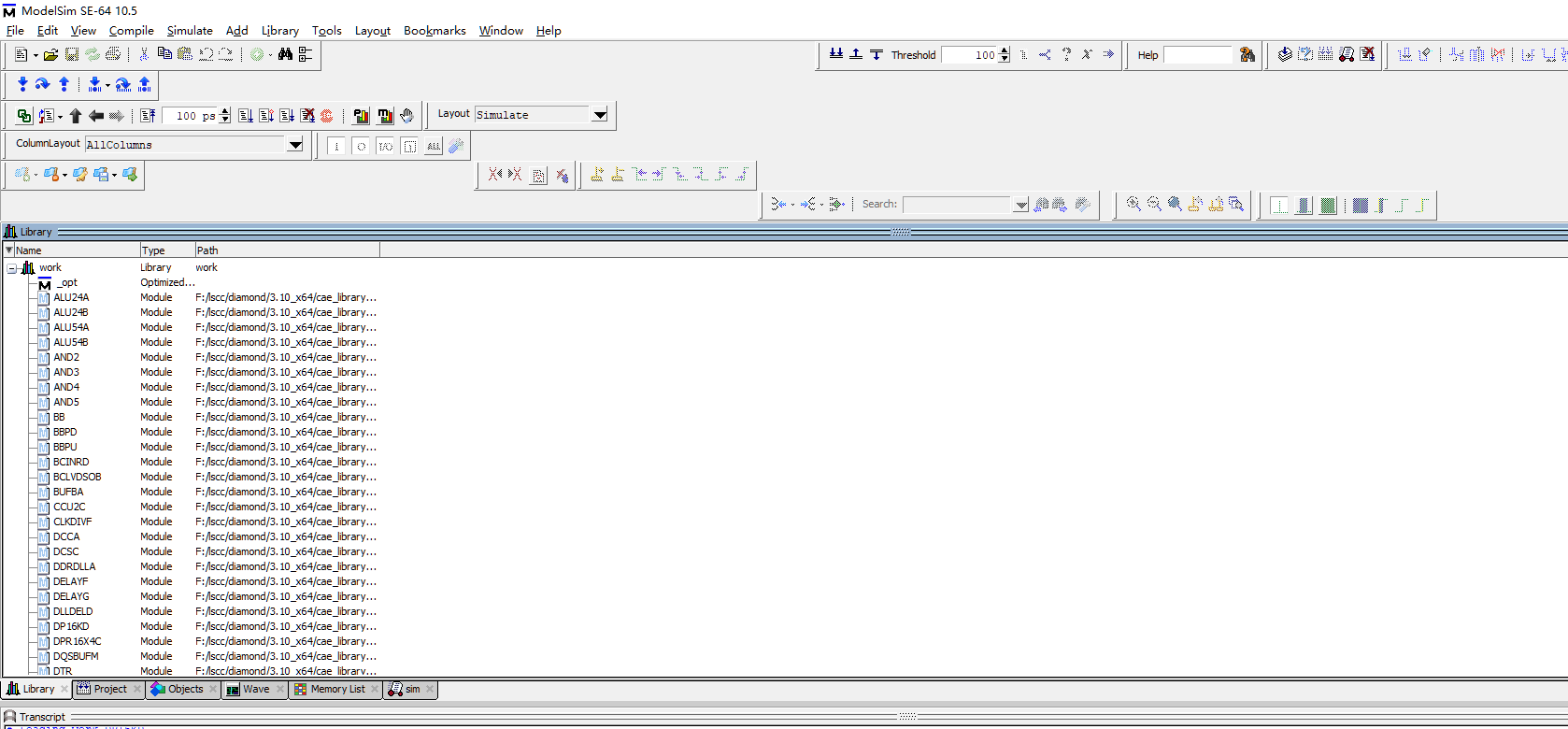
Task: Click the Restart simulation icon
Action: (149, 116)
